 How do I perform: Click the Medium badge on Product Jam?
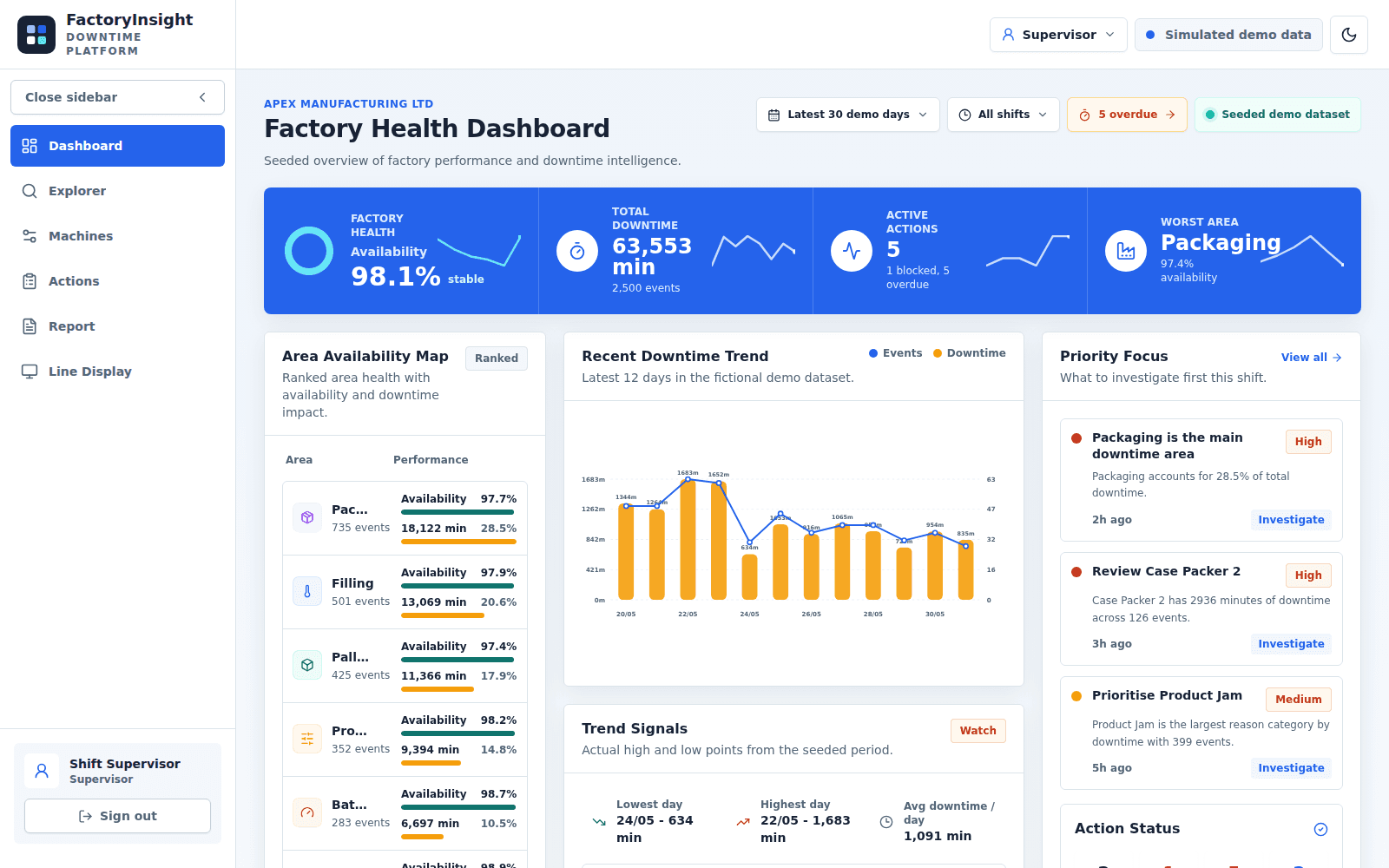(1299, 700)
